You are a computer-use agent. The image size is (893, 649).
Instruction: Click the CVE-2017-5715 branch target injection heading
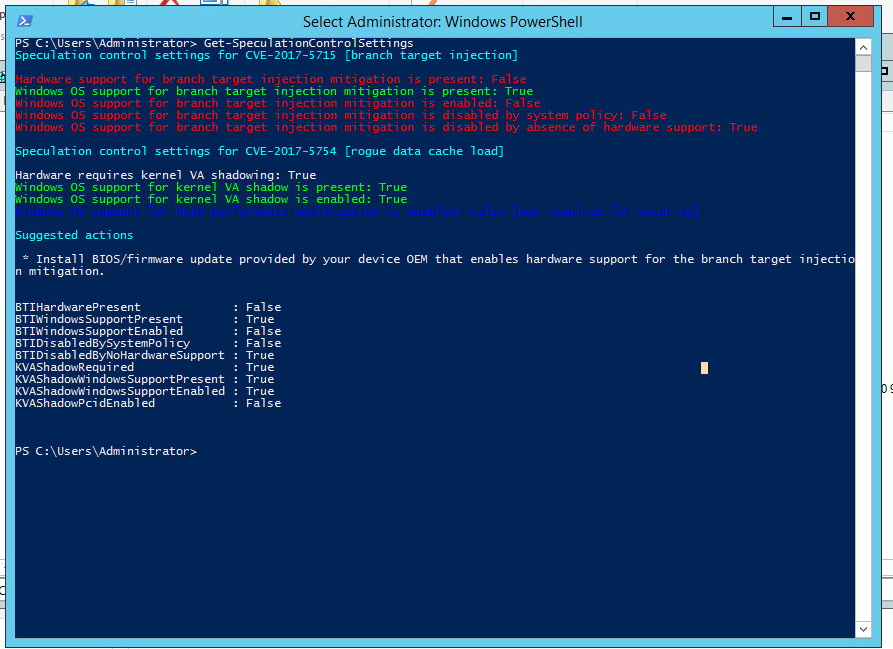[x=267, y=55]
